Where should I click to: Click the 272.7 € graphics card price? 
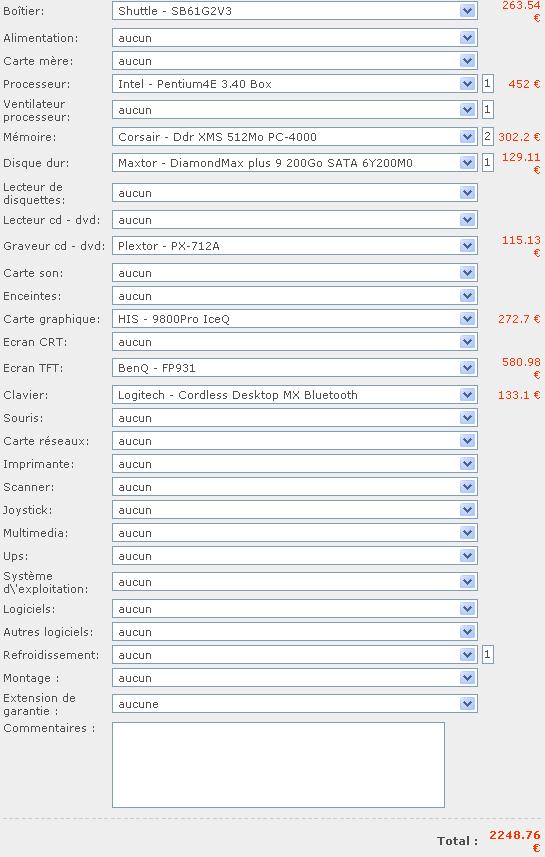click(519, 319)
